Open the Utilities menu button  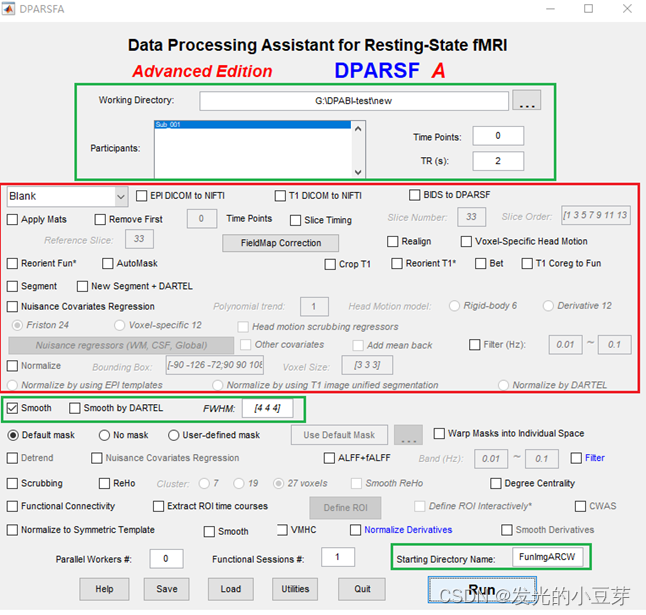pyautogui.click(x=295, y=589)
